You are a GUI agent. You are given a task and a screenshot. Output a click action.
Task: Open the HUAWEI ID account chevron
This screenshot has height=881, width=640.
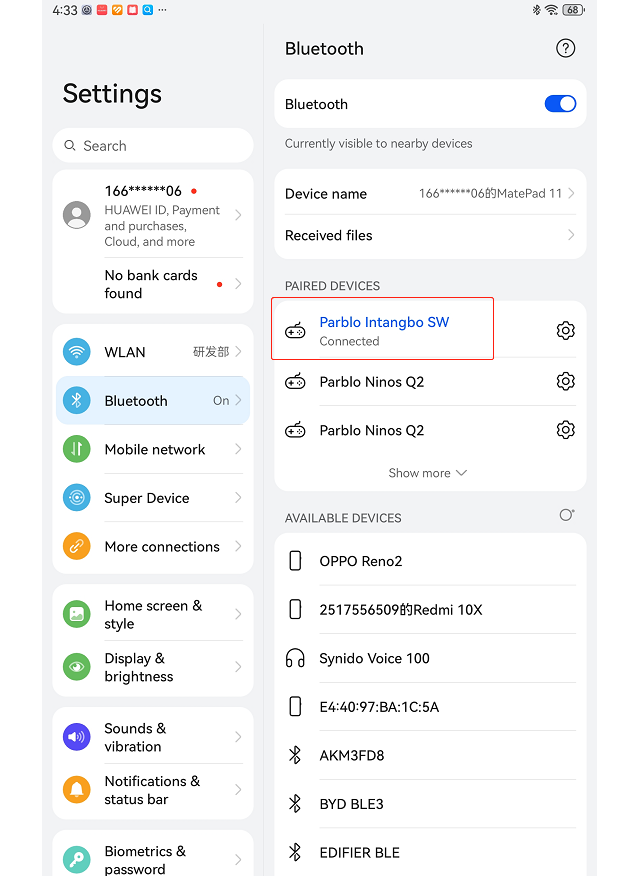tap(238, 215)
